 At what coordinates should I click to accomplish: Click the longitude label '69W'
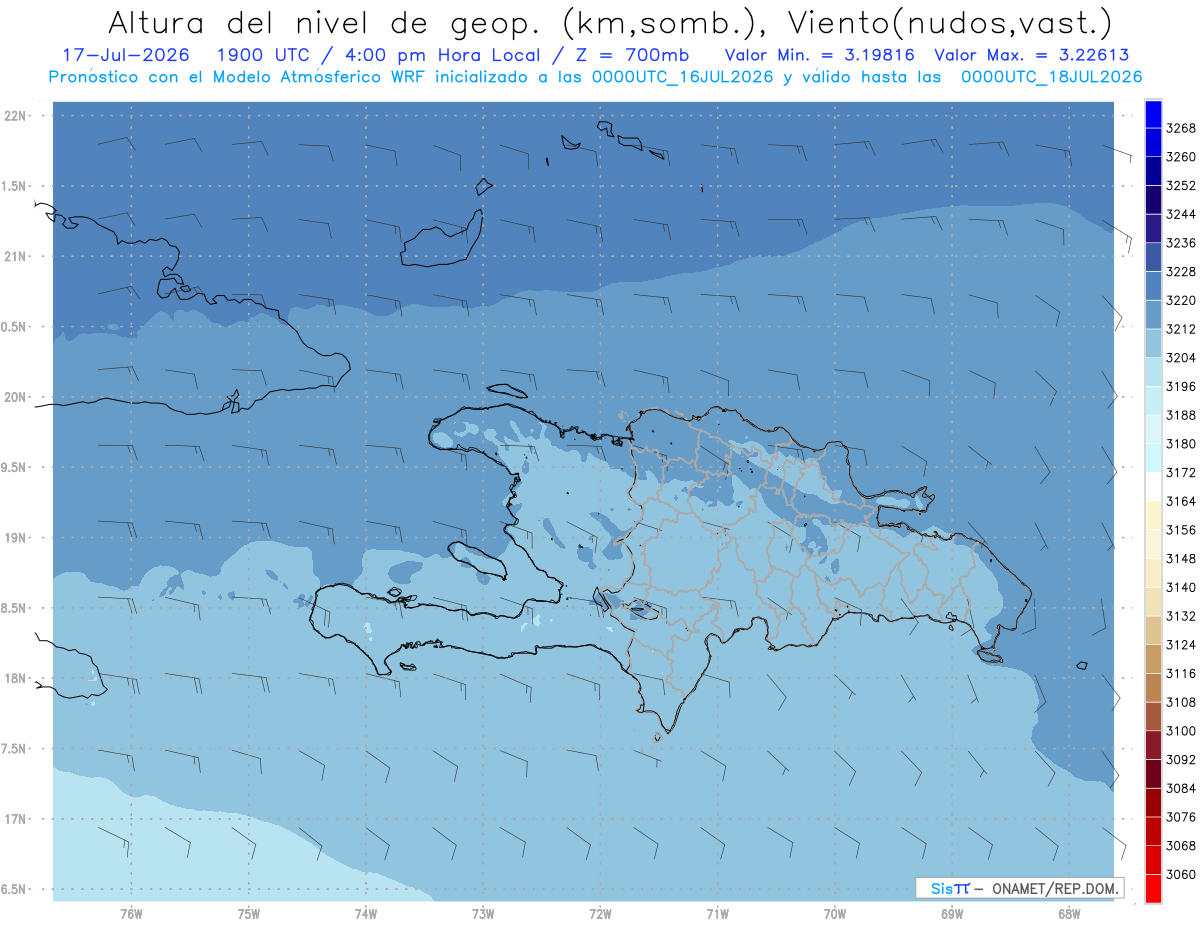(952, 913)
